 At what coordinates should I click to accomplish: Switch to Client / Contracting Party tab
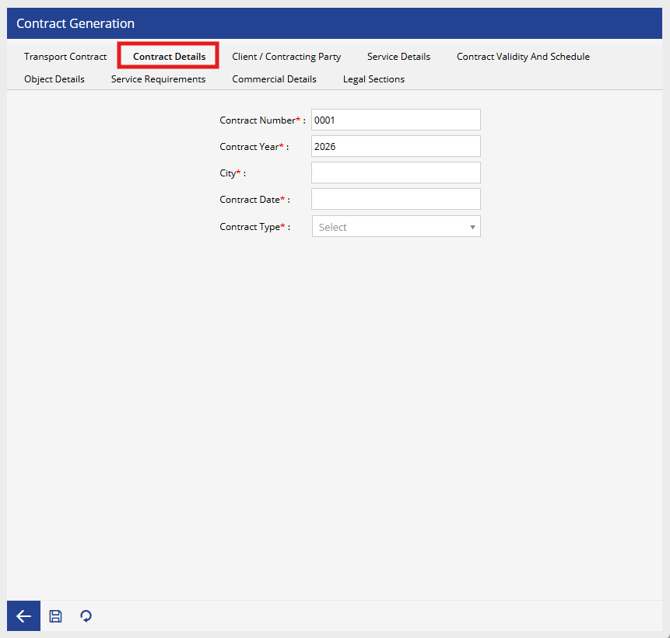point(286,56)
